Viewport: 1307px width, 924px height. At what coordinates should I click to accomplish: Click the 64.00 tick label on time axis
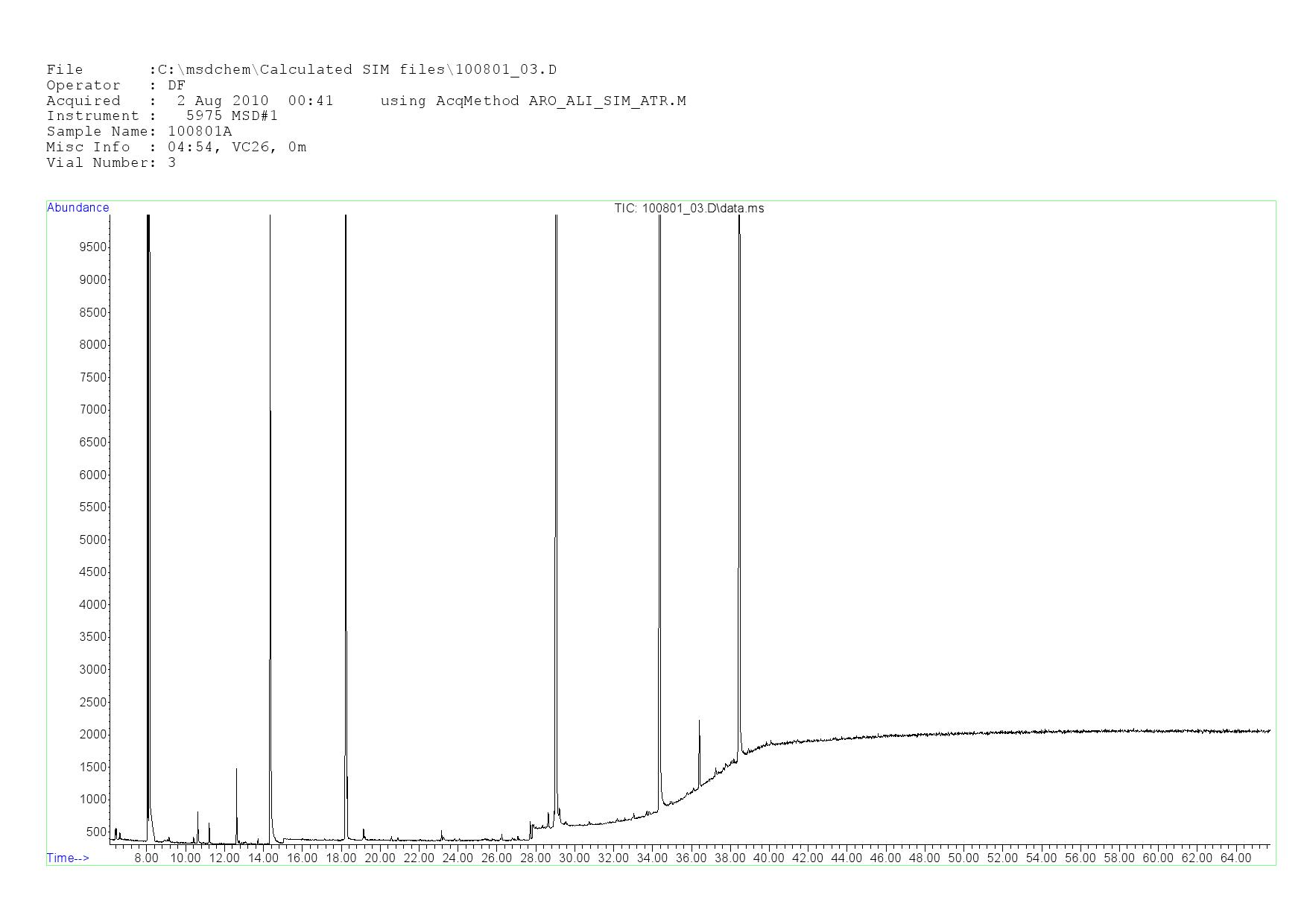pos(1235,858)
